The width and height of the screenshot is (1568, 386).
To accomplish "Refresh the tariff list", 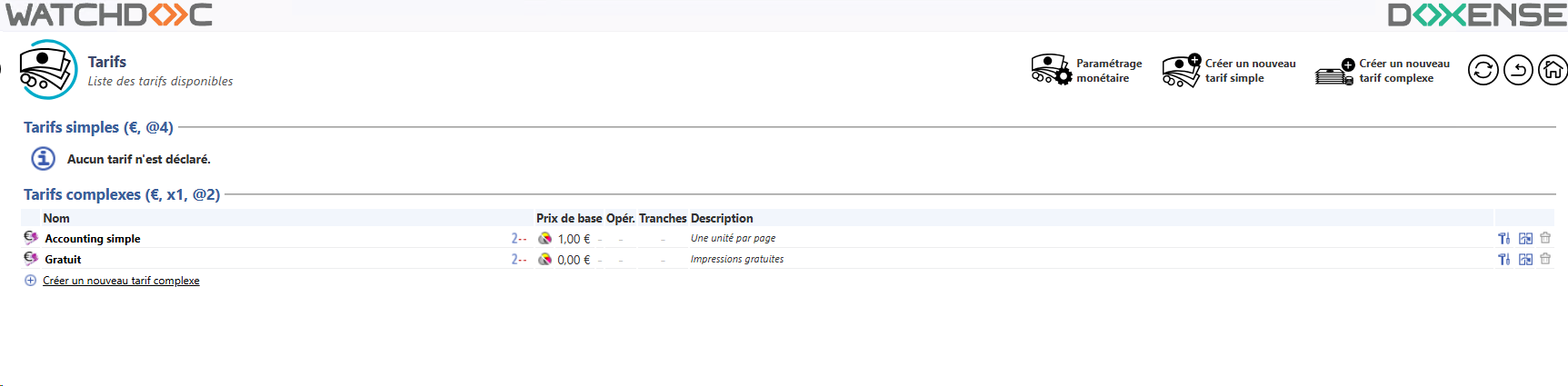I will coord(1483,70).
